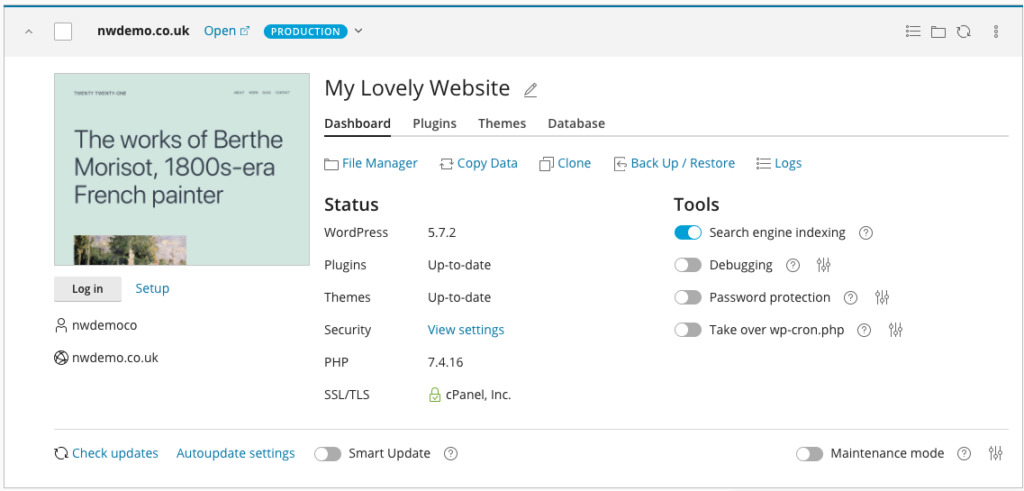
Task: Open the Autoupdate settings link
Action: click(x=236, y=453)
